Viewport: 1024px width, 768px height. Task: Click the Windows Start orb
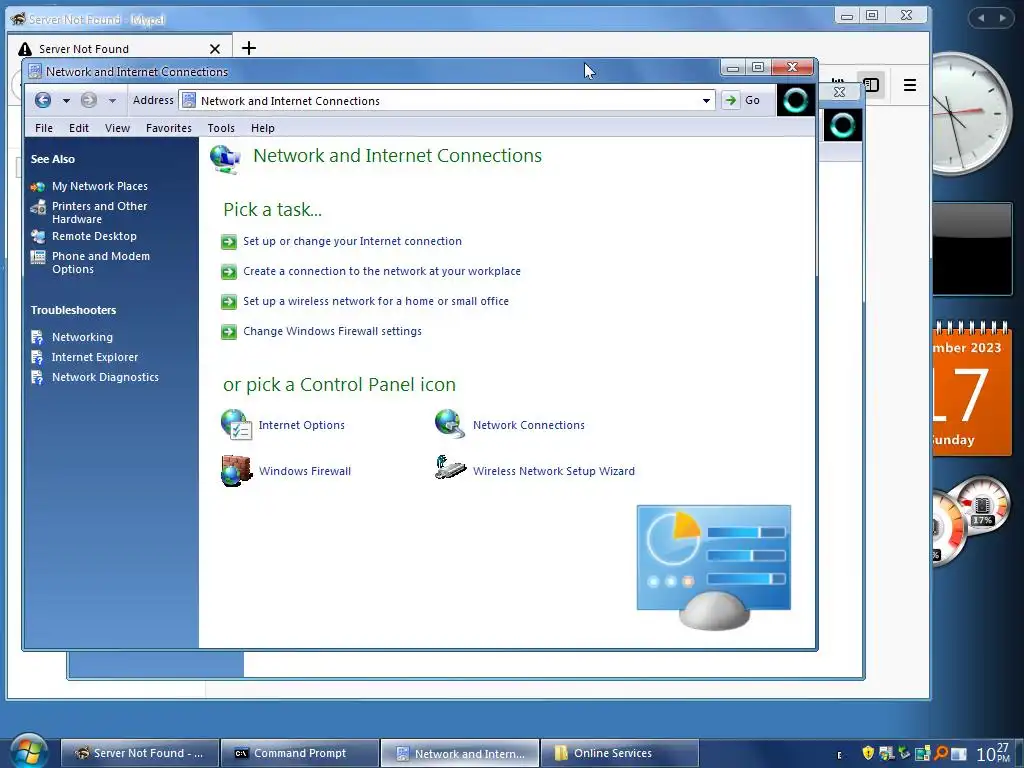pyautogui.click(x=28, y=751)
